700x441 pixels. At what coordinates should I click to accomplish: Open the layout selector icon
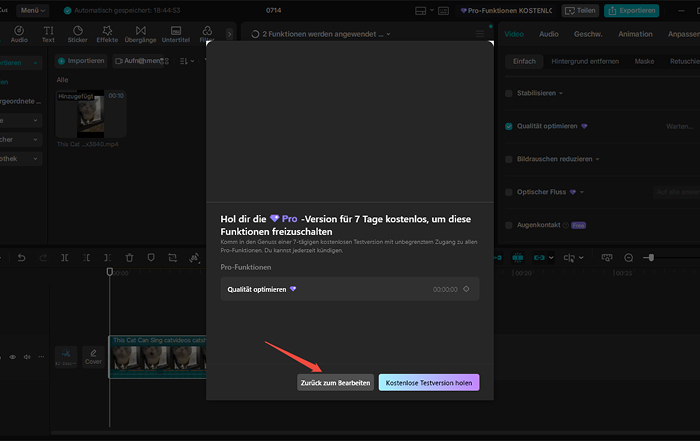click(x=421, y=10)
